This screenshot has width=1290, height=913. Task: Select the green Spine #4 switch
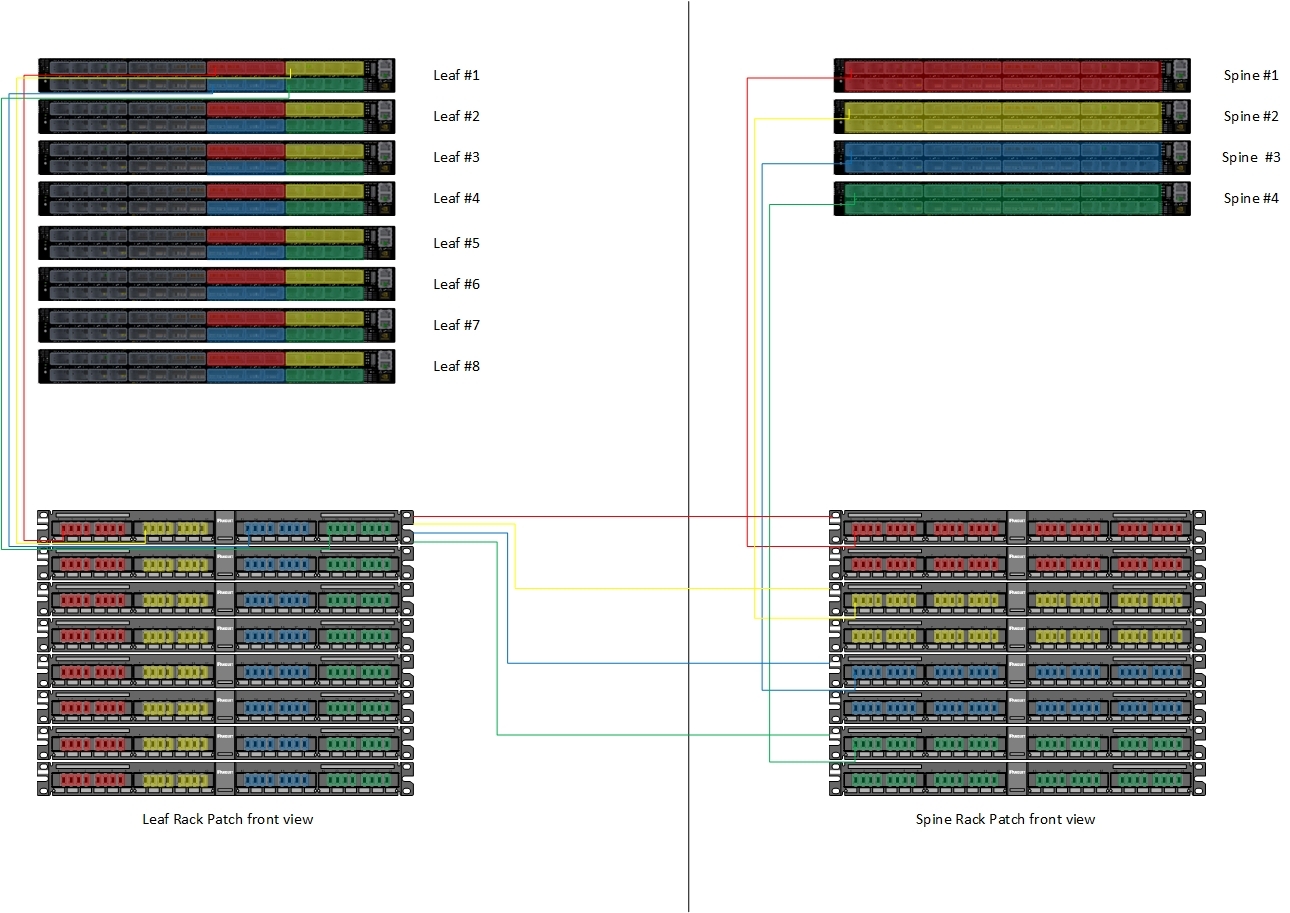[1000, 199]
